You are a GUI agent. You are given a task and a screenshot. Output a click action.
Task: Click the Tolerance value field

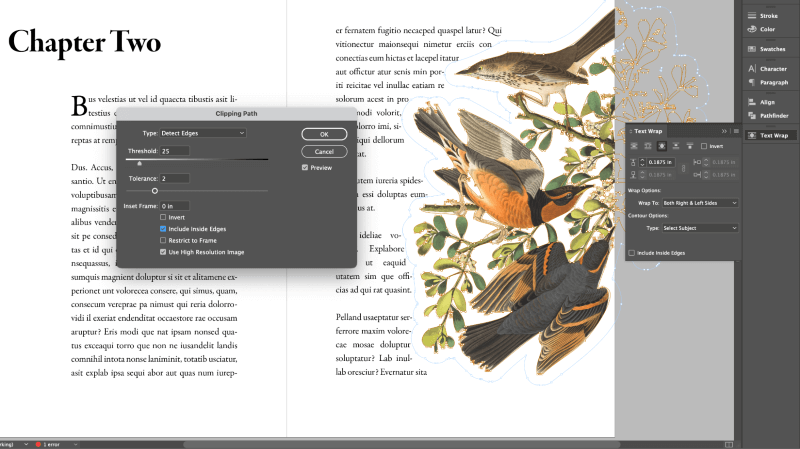point(174,179)
